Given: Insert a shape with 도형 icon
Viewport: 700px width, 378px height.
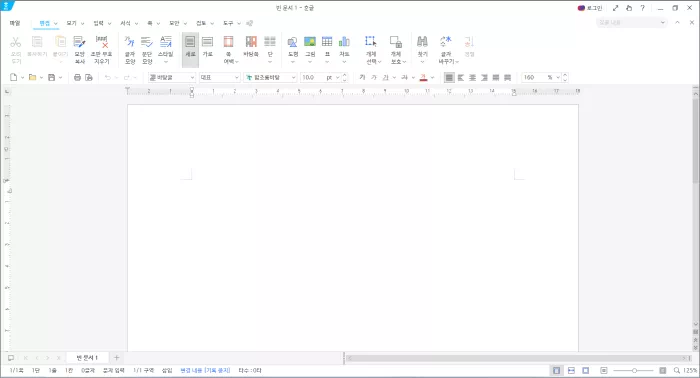Looking at the screenshot, I should 293,42.
